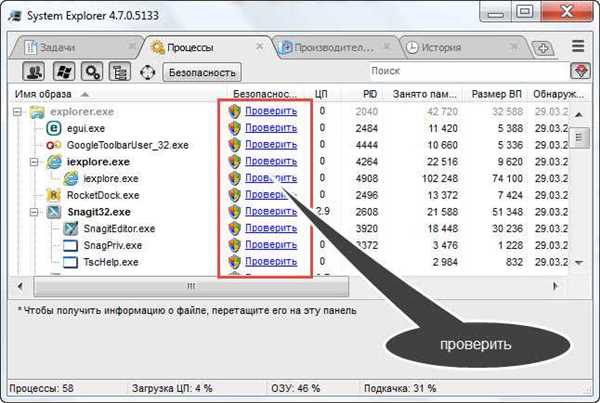Image resolution: width=600 pixels, height=403 pixels.
Task: Click the shield icon in explorer.exe row
Action: point(234,111)
